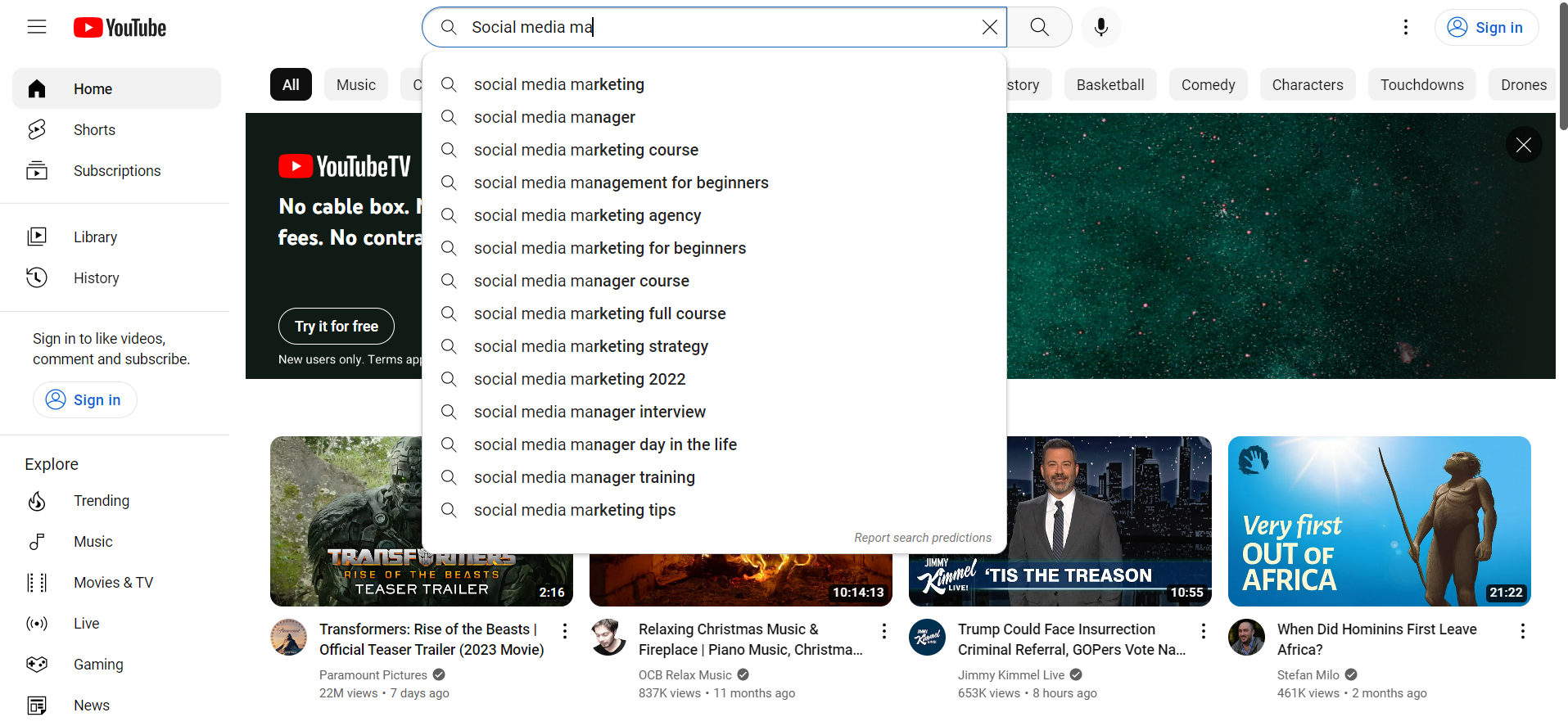
Task: Open Jimmy Kimmel Live channel avatar
Action: point(928,638)
